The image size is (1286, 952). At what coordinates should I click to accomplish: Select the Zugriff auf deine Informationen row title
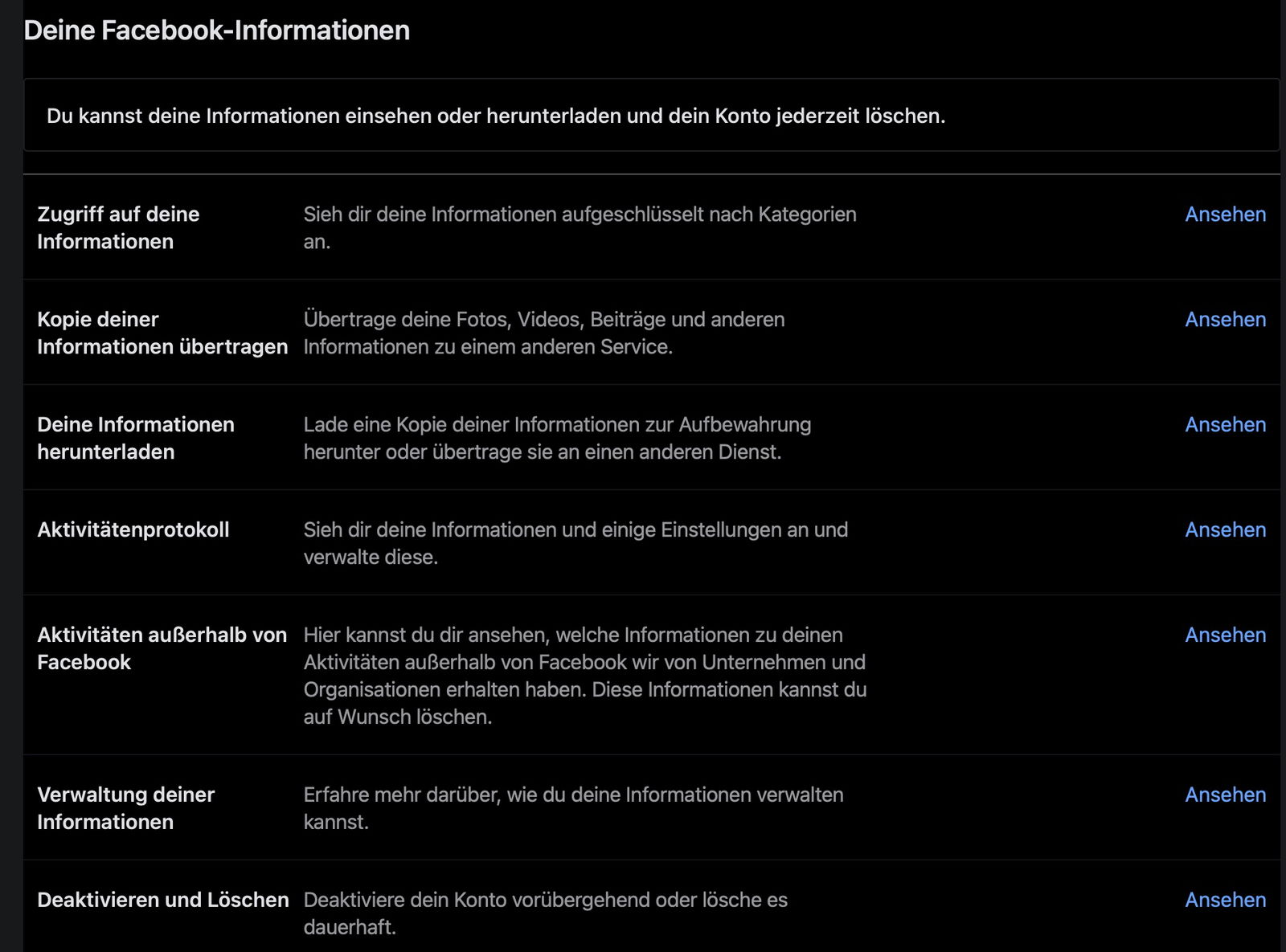118,228
